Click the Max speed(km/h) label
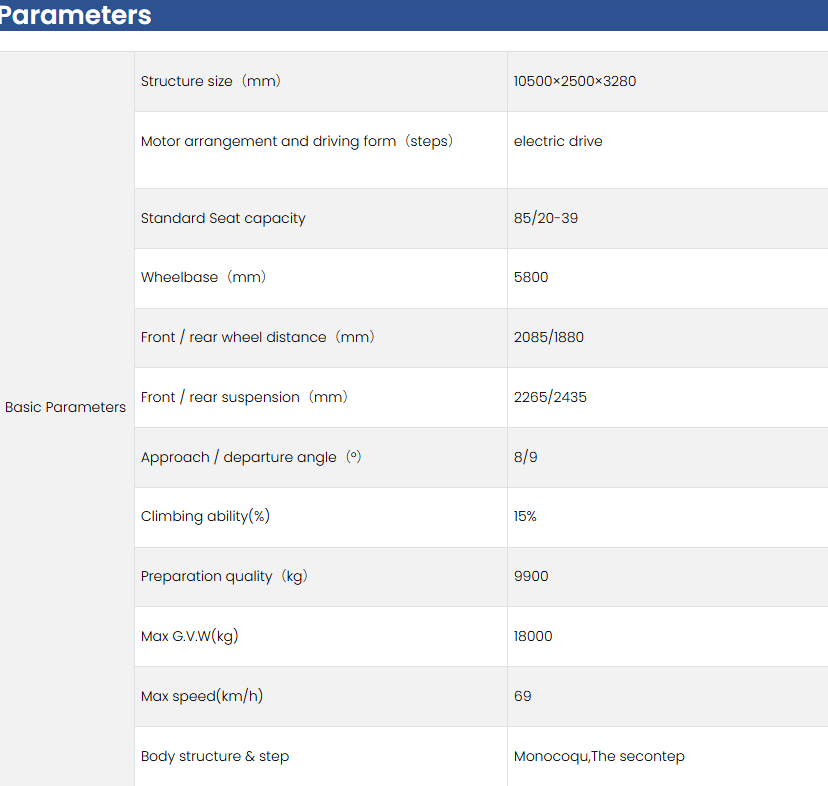Image resolution: width=828 pixels, height=786 pixels. [x=202, y=696]
